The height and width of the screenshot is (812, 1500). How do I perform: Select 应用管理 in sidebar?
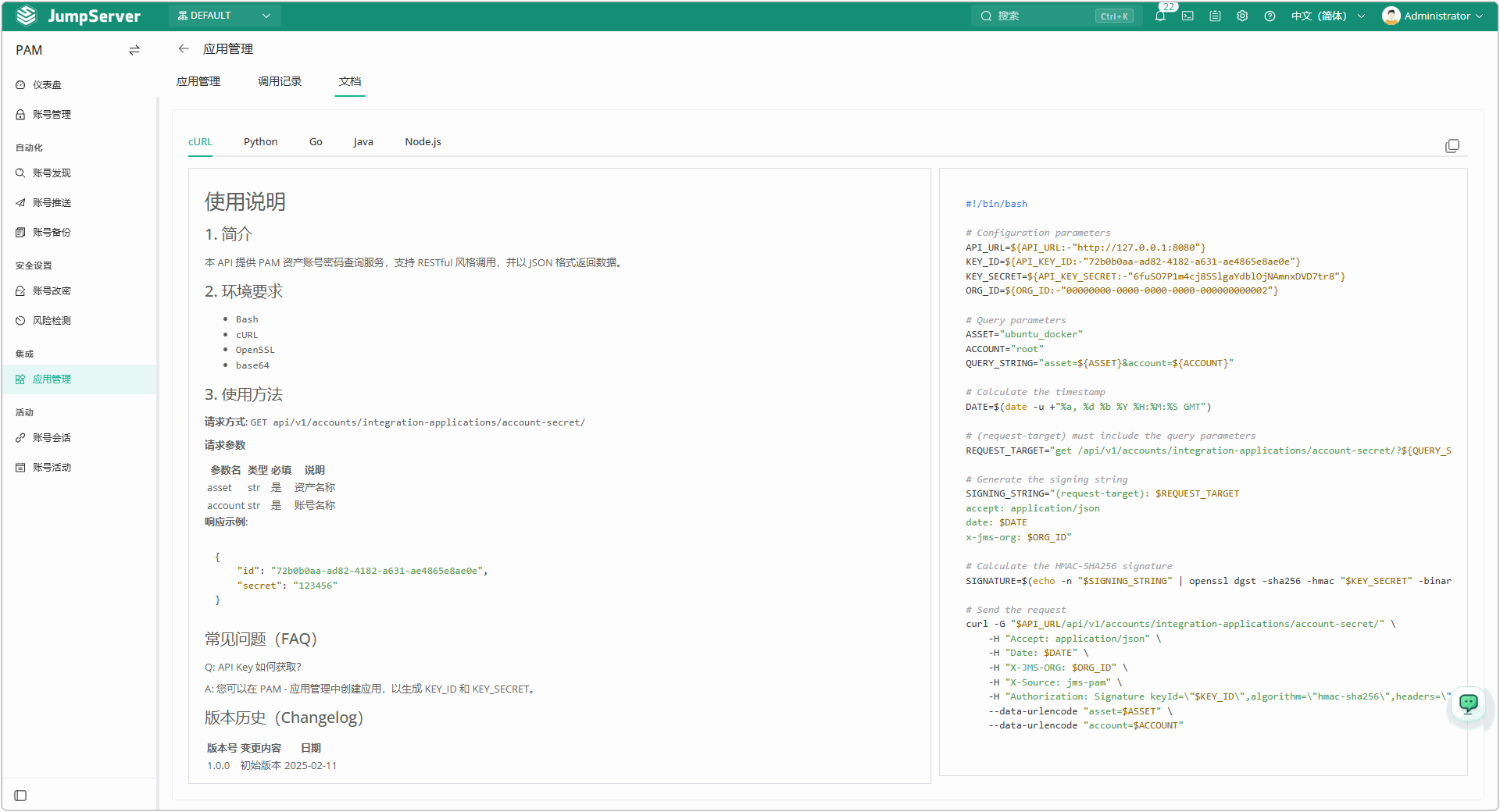(79, 379)
